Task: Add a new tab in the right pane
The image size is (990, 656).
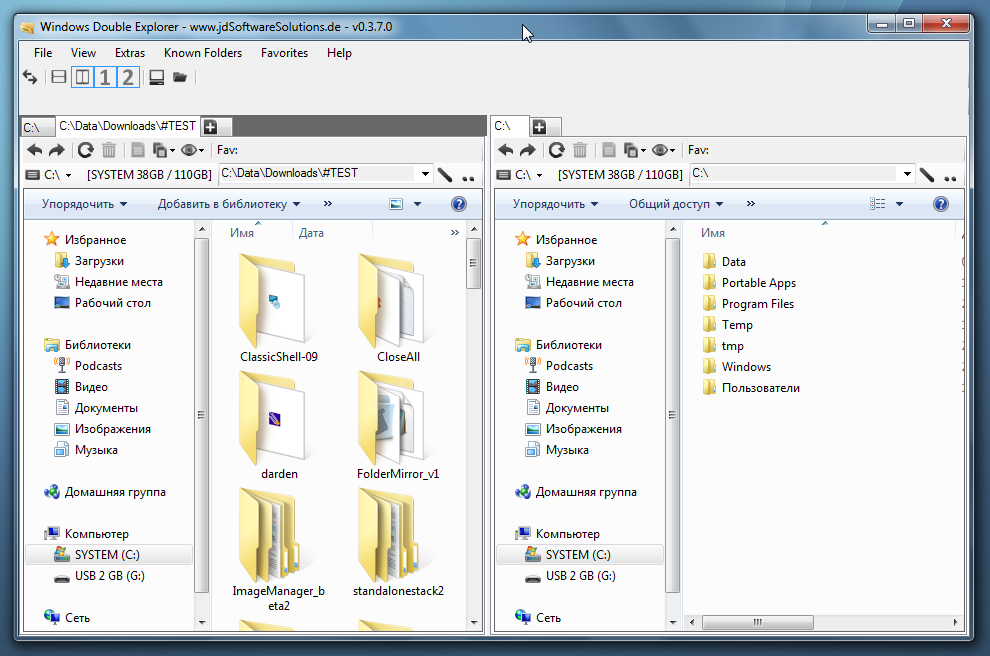Action: tap(539, 127)
